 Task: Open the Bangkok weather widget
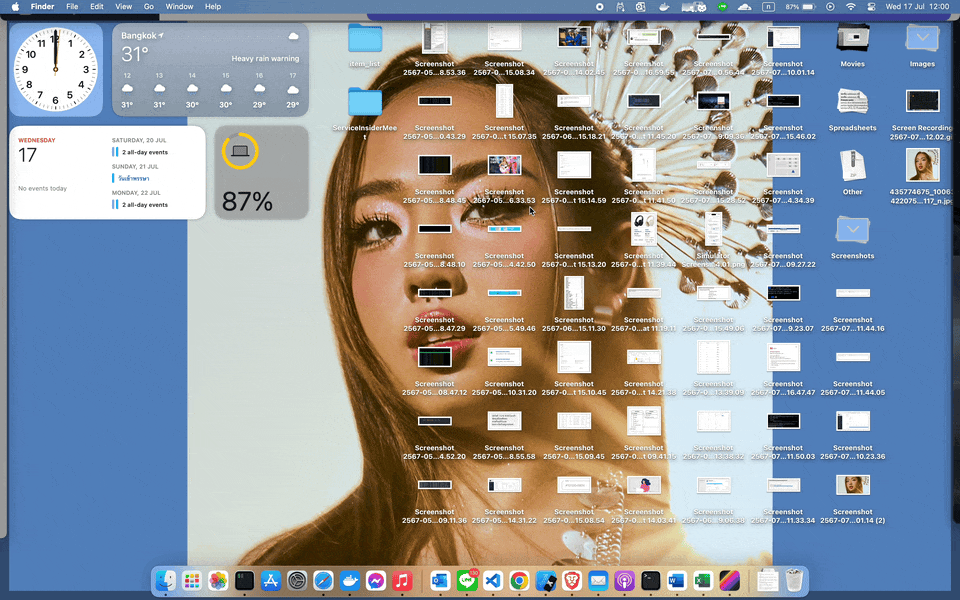tap(210, 70)
